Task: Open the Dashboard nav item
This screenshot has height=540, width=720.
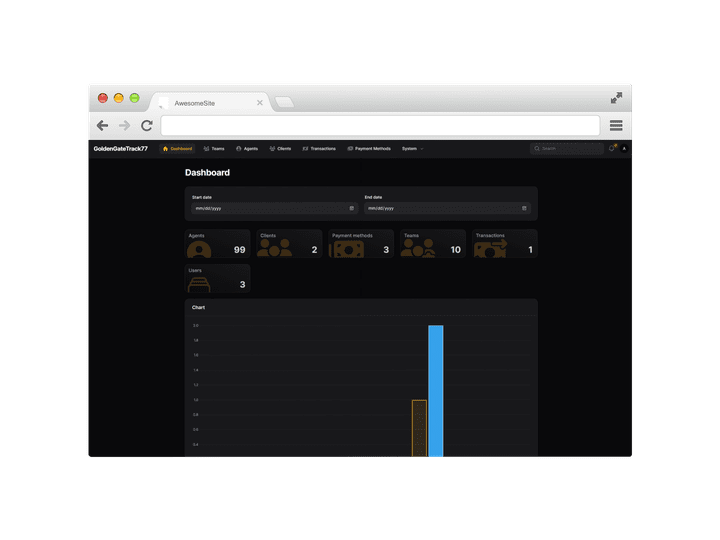Action: pyautogui.click(x=177, y=149)
